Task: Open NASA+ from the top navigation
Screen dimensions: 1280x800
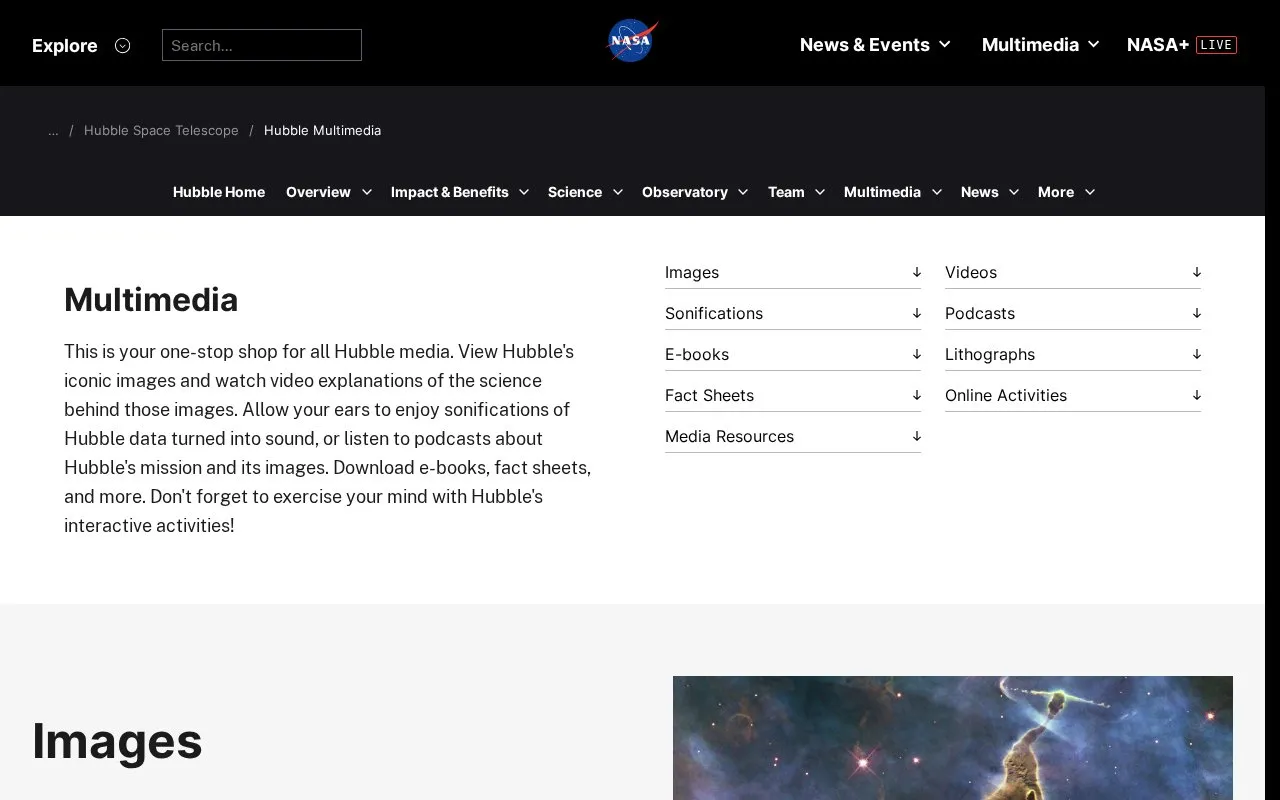Action: click(x=1158, y=45)
